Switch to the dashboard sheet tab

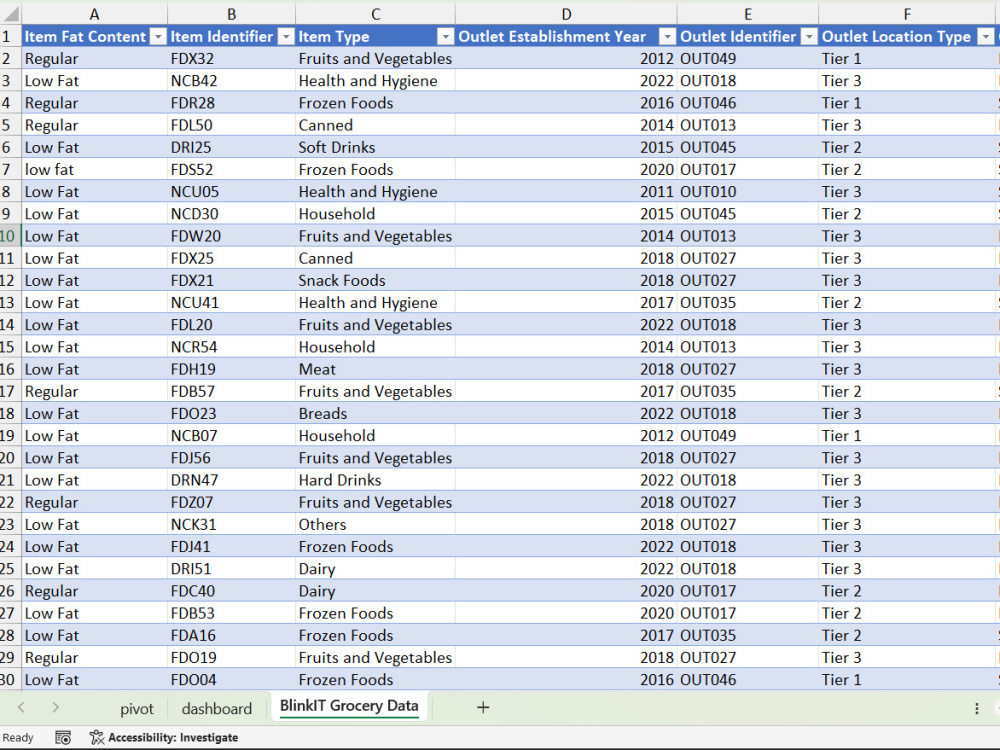(217, 709)
